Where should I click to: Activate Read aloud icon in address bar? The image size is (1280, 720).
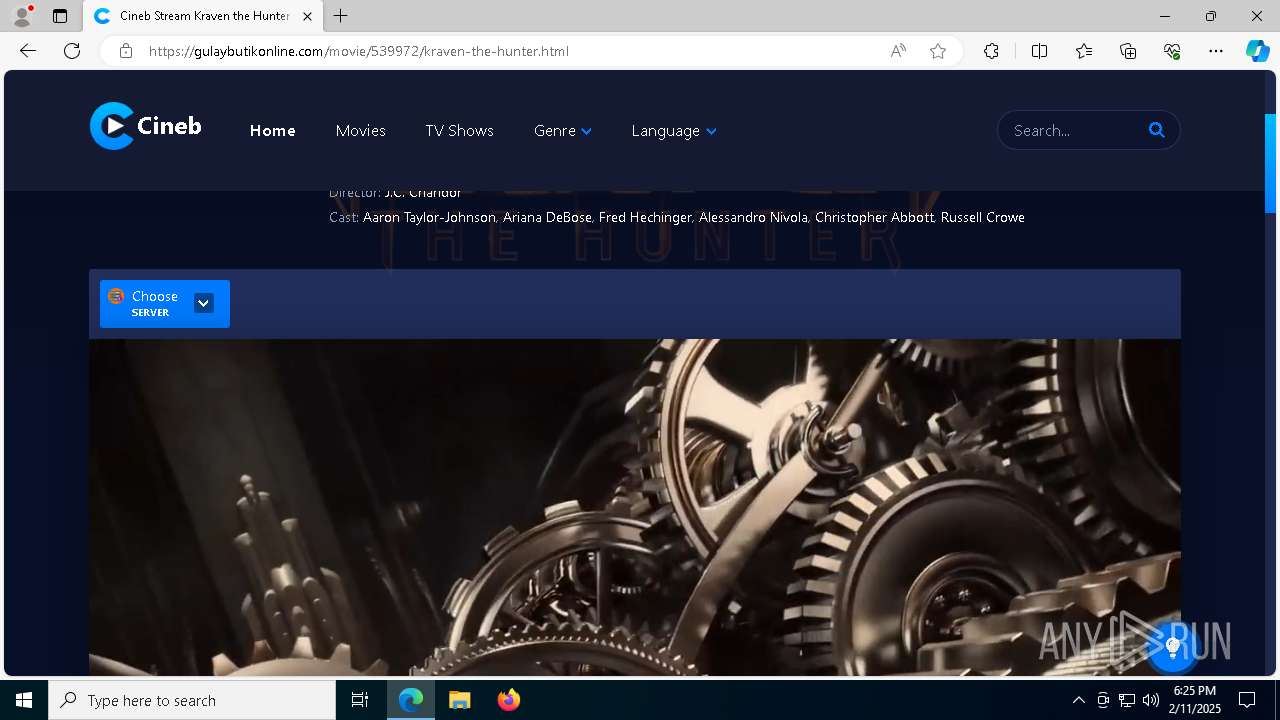point(898,51)
